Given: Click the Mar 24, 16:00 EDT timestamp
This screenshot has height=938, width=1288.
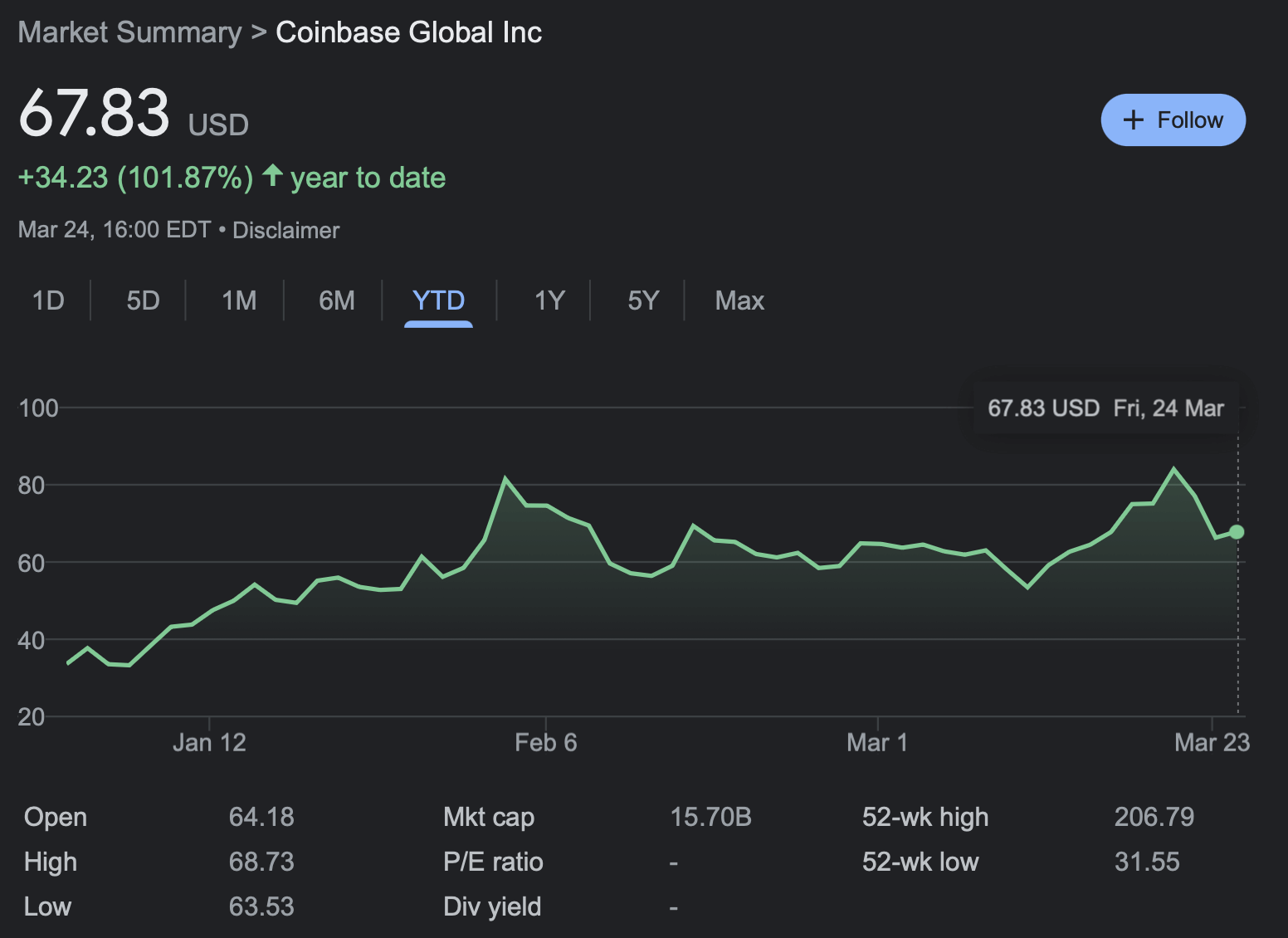Looking at the screenshot, I should click(115, 230).
